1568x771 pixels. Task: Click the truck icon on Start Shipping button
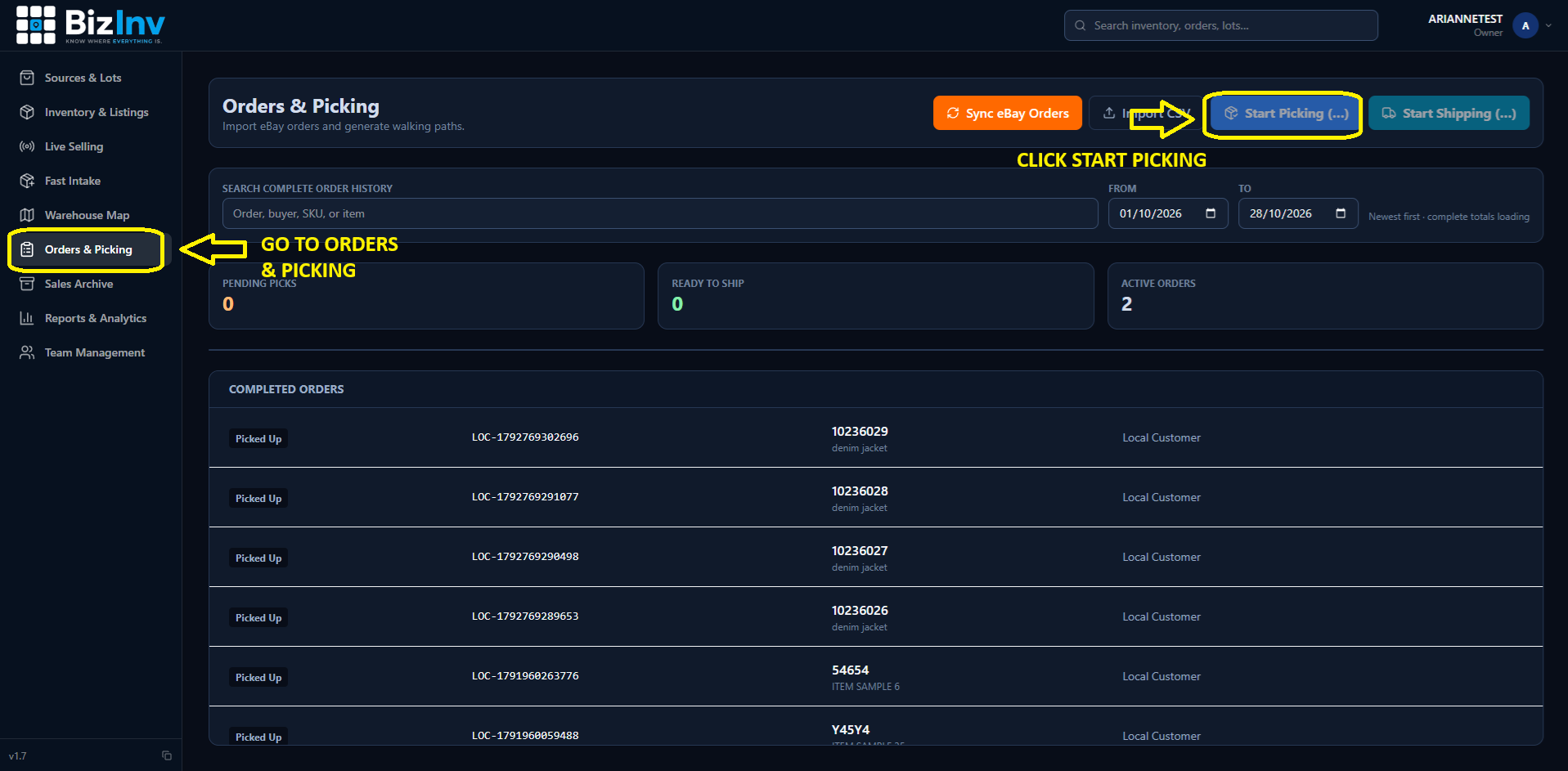[x=1389, y=113]
